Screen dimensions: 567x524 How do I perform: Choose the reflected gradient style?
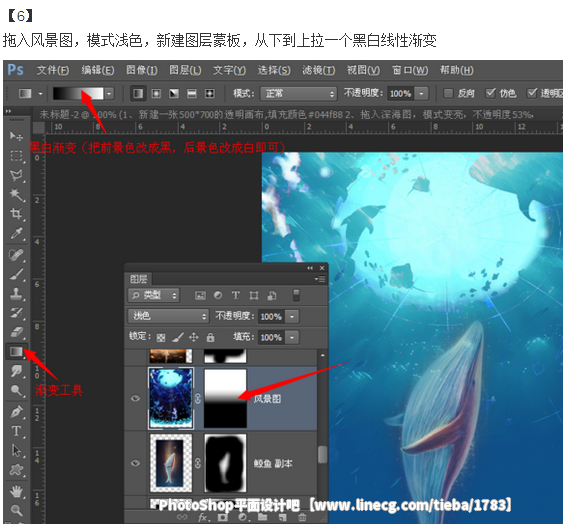click(192, 94)
